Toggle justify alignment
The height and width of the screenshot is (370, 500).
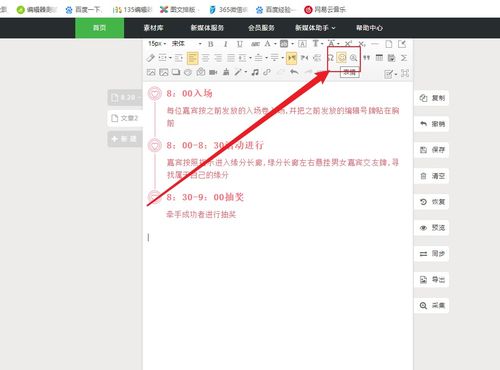click(231, 58)
